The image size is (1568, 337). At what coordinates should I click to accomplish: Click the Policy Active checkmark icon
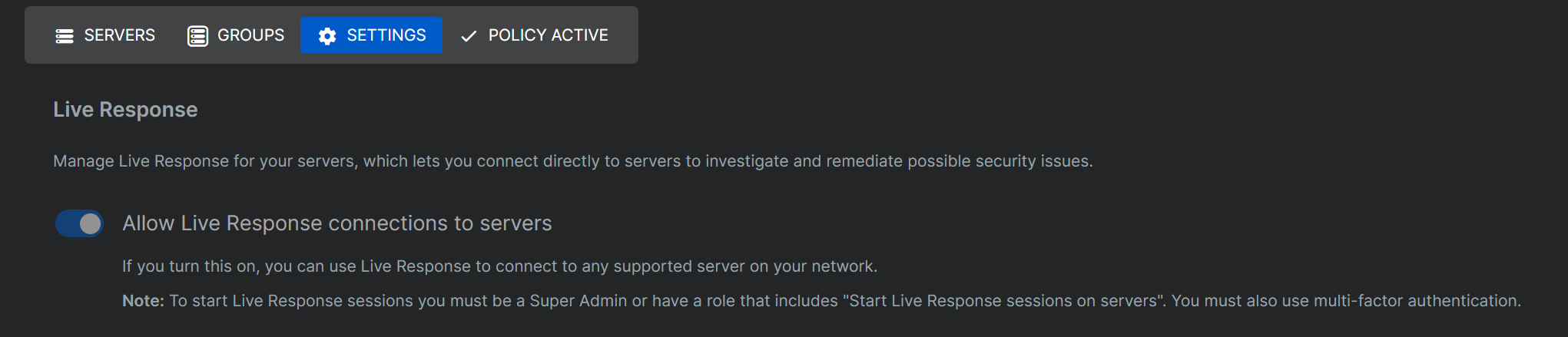[x=469, y=36]
